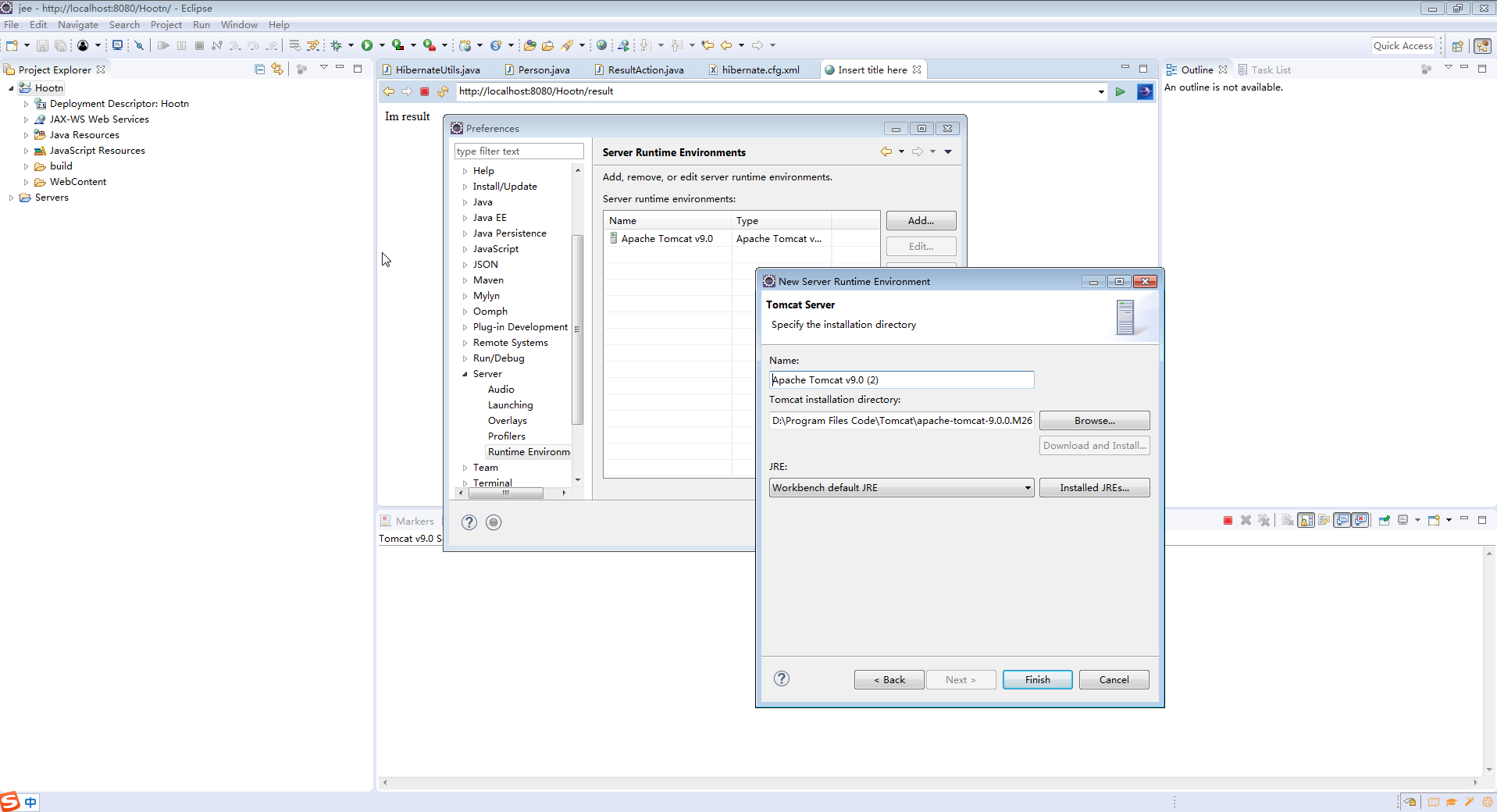Click the red Terminate button in Console
The image size is (1497, 812).
[1228, 520]
